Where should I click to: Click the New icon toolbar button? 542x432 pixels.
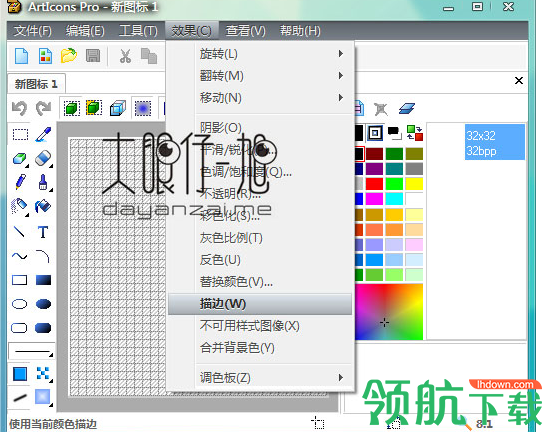coord(21,56)
